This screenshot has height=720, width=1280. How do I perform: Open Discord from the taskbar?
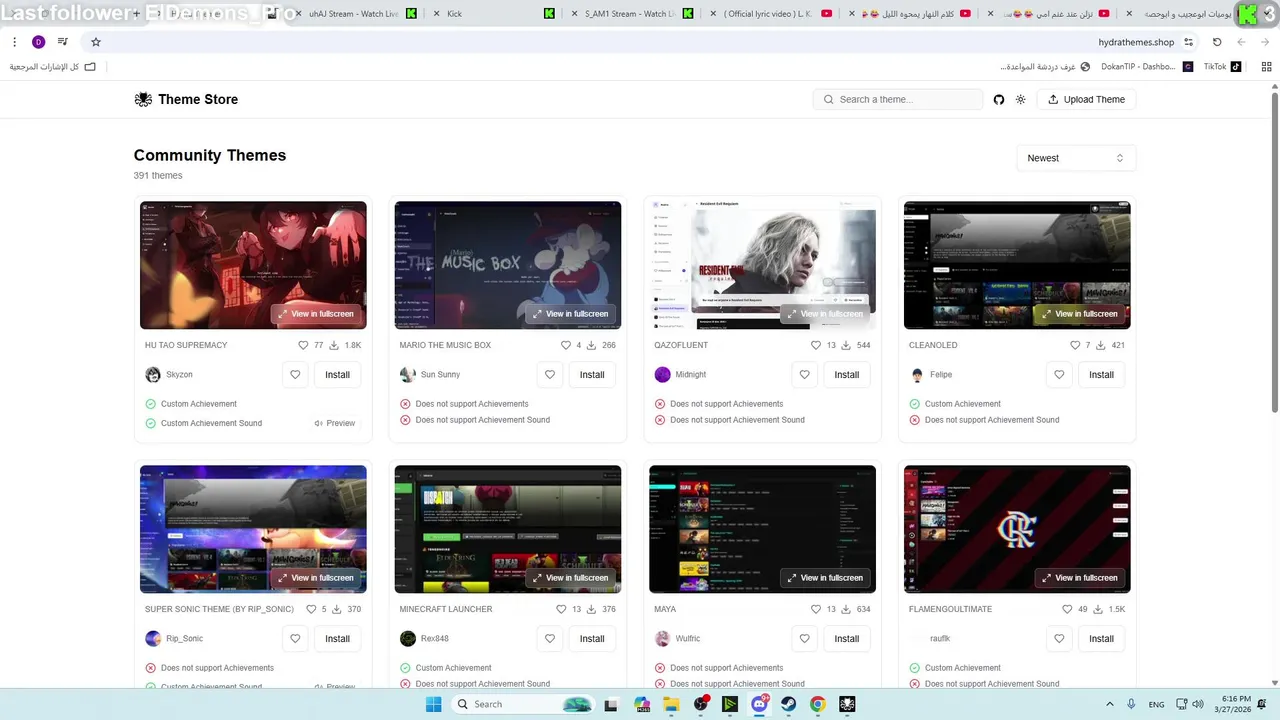(759, 704)
